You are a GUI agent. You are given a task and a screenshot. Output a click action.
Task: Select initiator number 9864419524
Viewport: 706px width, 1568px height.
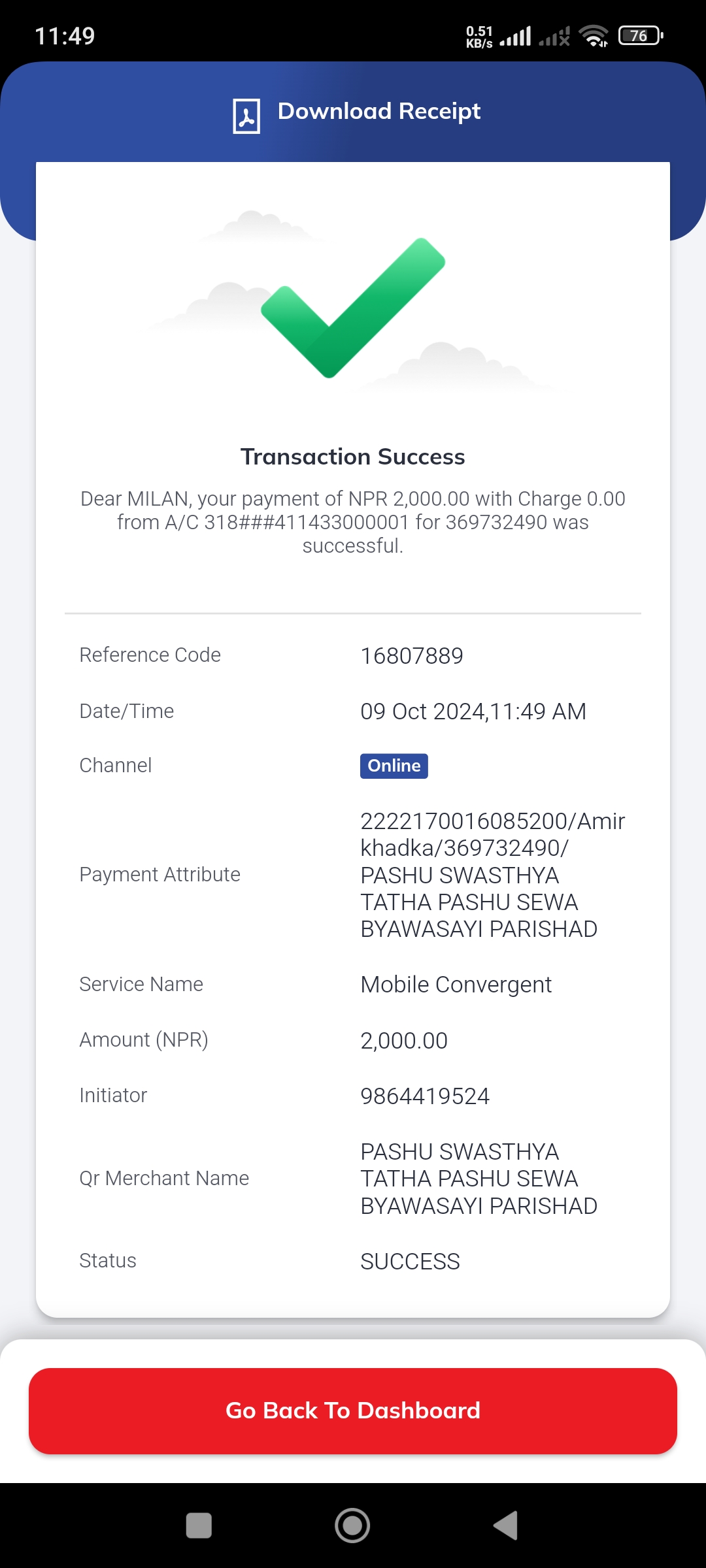coord(425,1096)
